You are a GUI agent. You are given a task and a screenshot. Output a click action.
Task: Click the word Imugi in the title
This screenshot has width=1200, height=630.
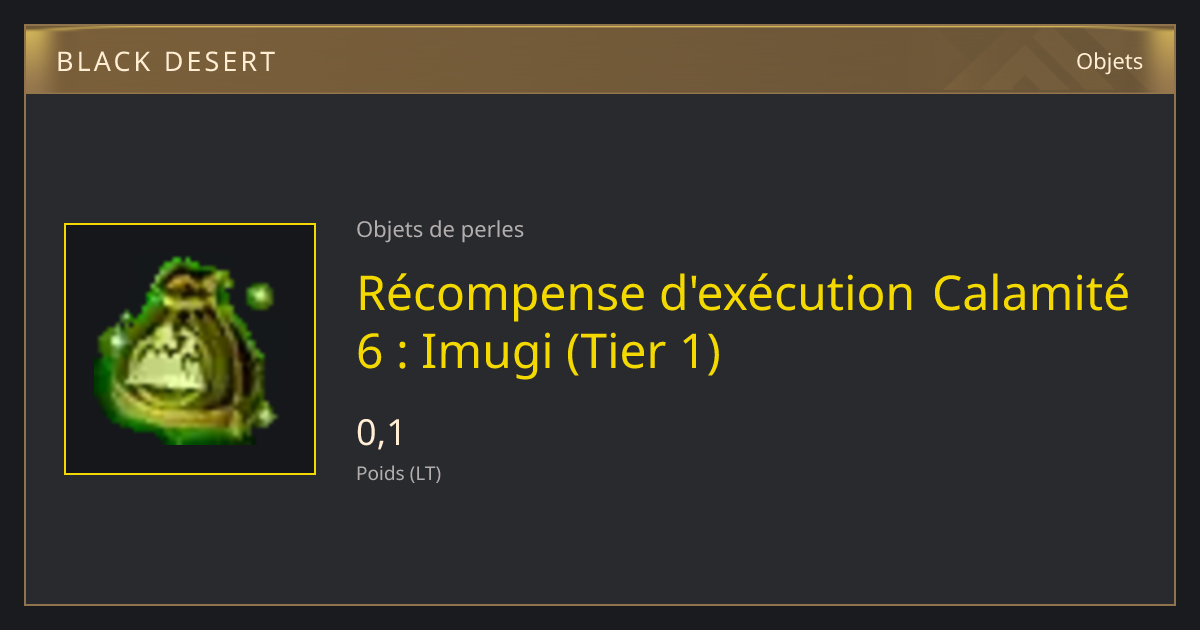click(x=488, y=354)
